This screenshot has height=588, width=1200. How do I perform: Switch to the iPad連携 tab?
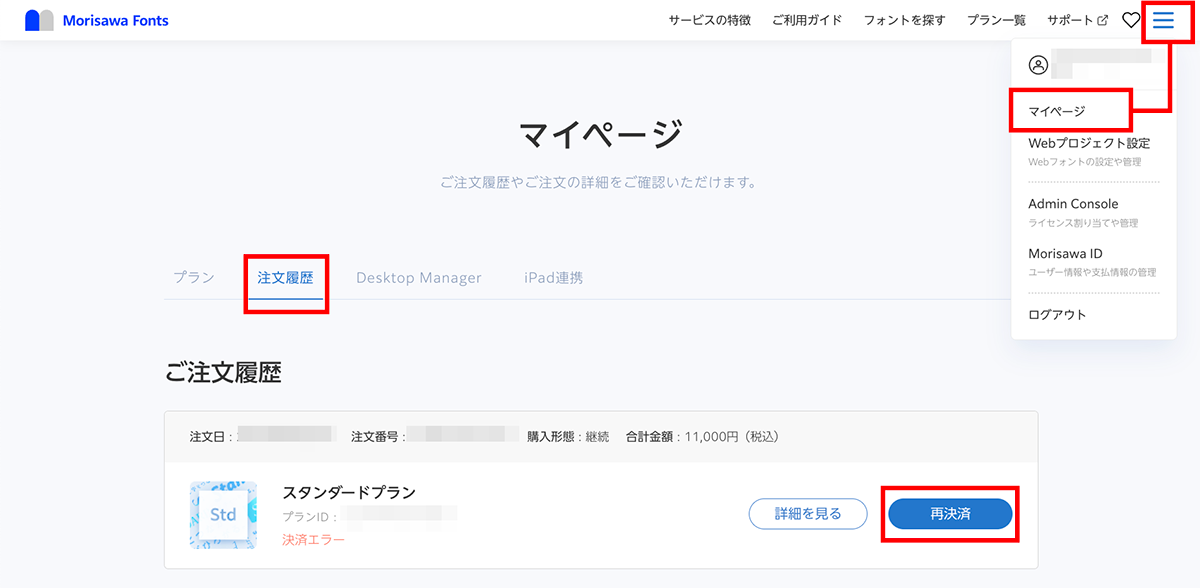[553, 278]
